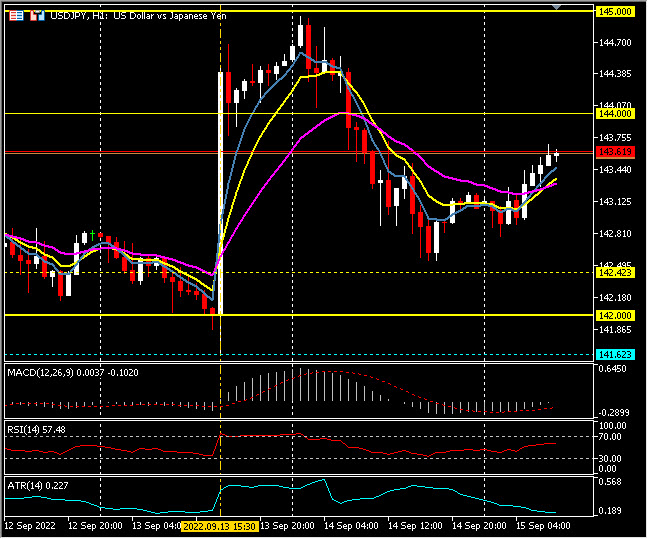Click the cyan 141.623 price label

pos(614,354)
